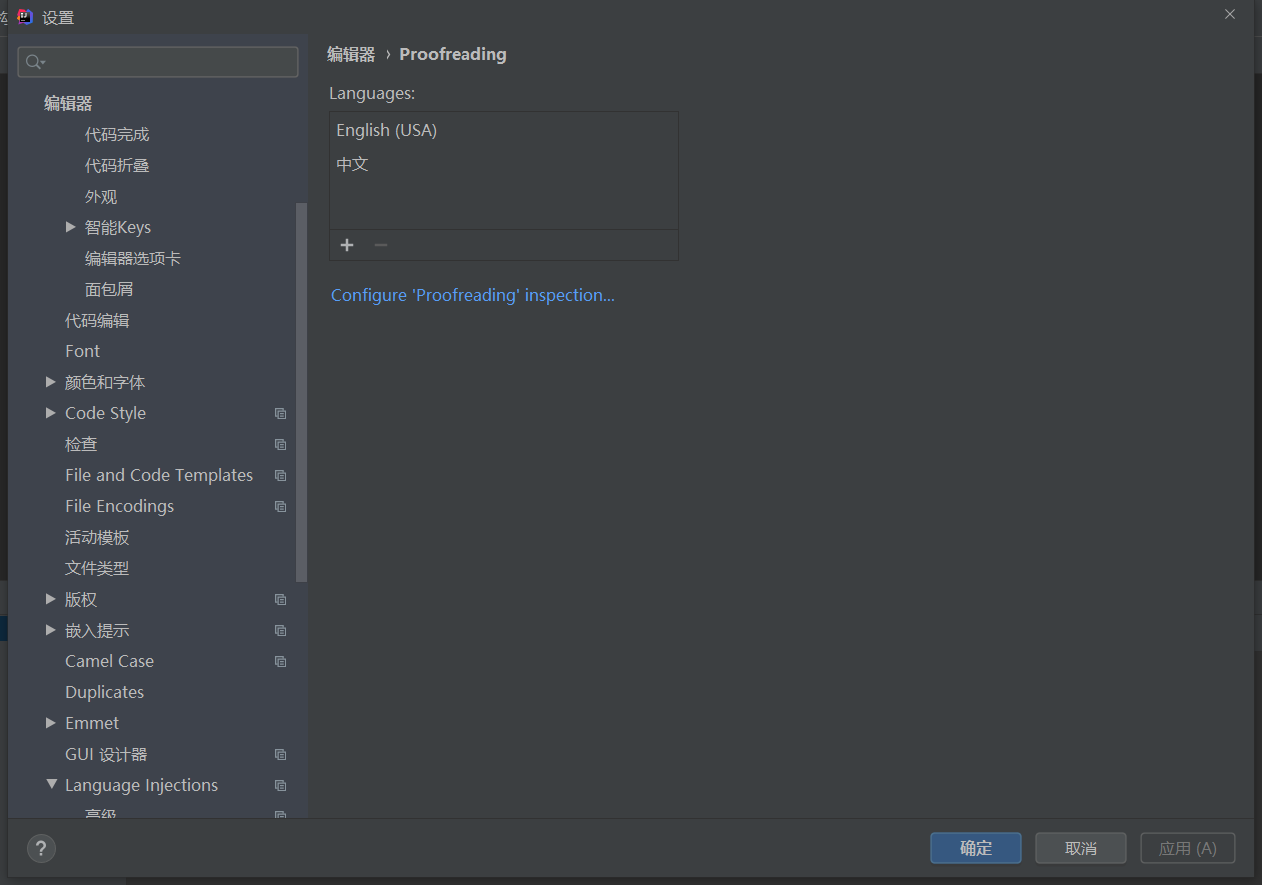Focus the settings search field

(158, 62)
